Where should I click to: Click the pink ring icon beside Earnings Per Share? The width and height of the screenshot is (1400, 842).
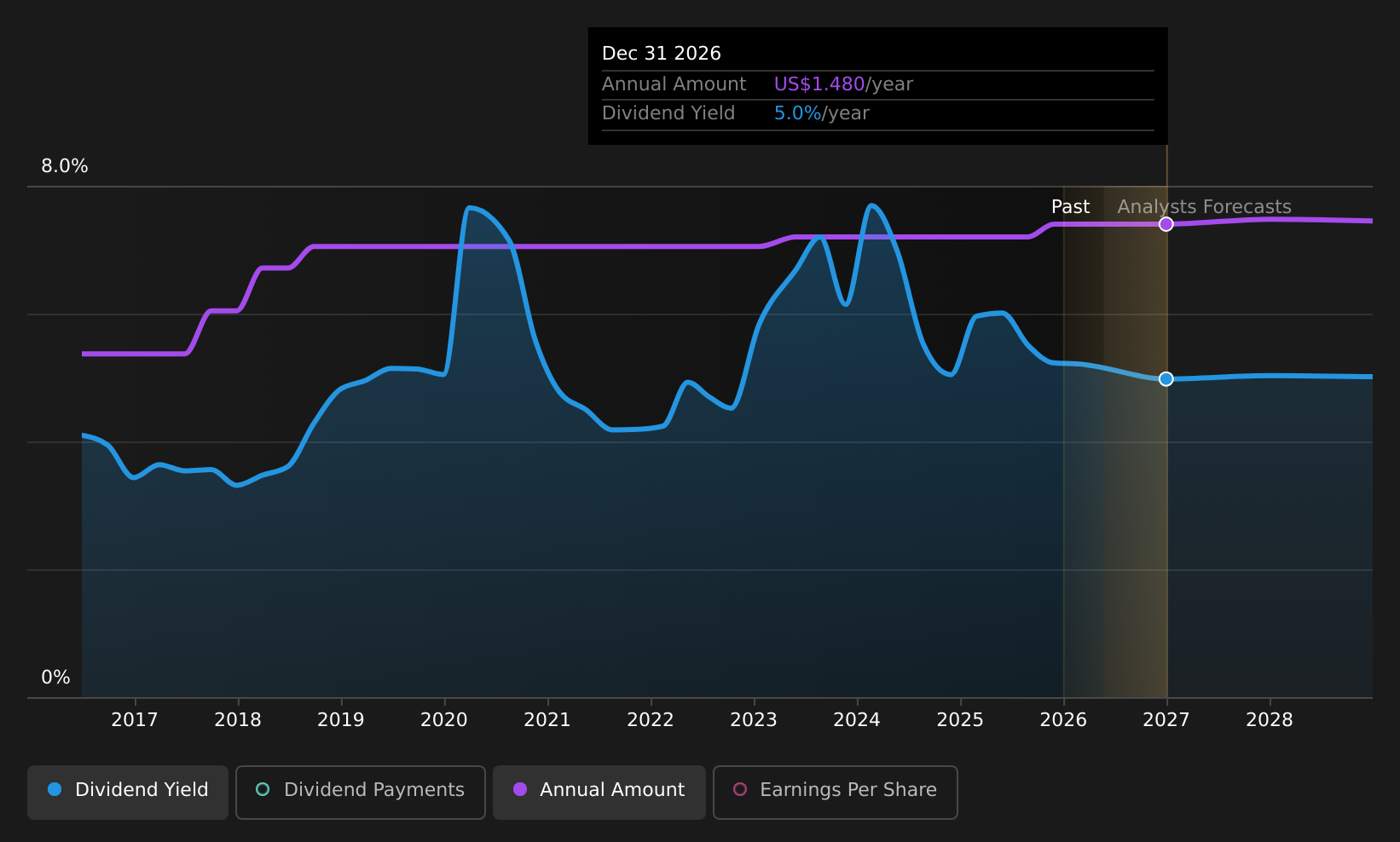[740, 789]
